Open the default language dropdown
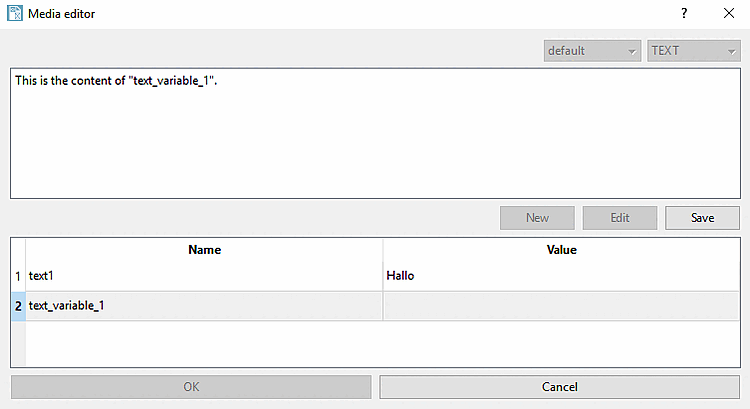The width and height of the screenshot is (750, 409). pos(592,51)
